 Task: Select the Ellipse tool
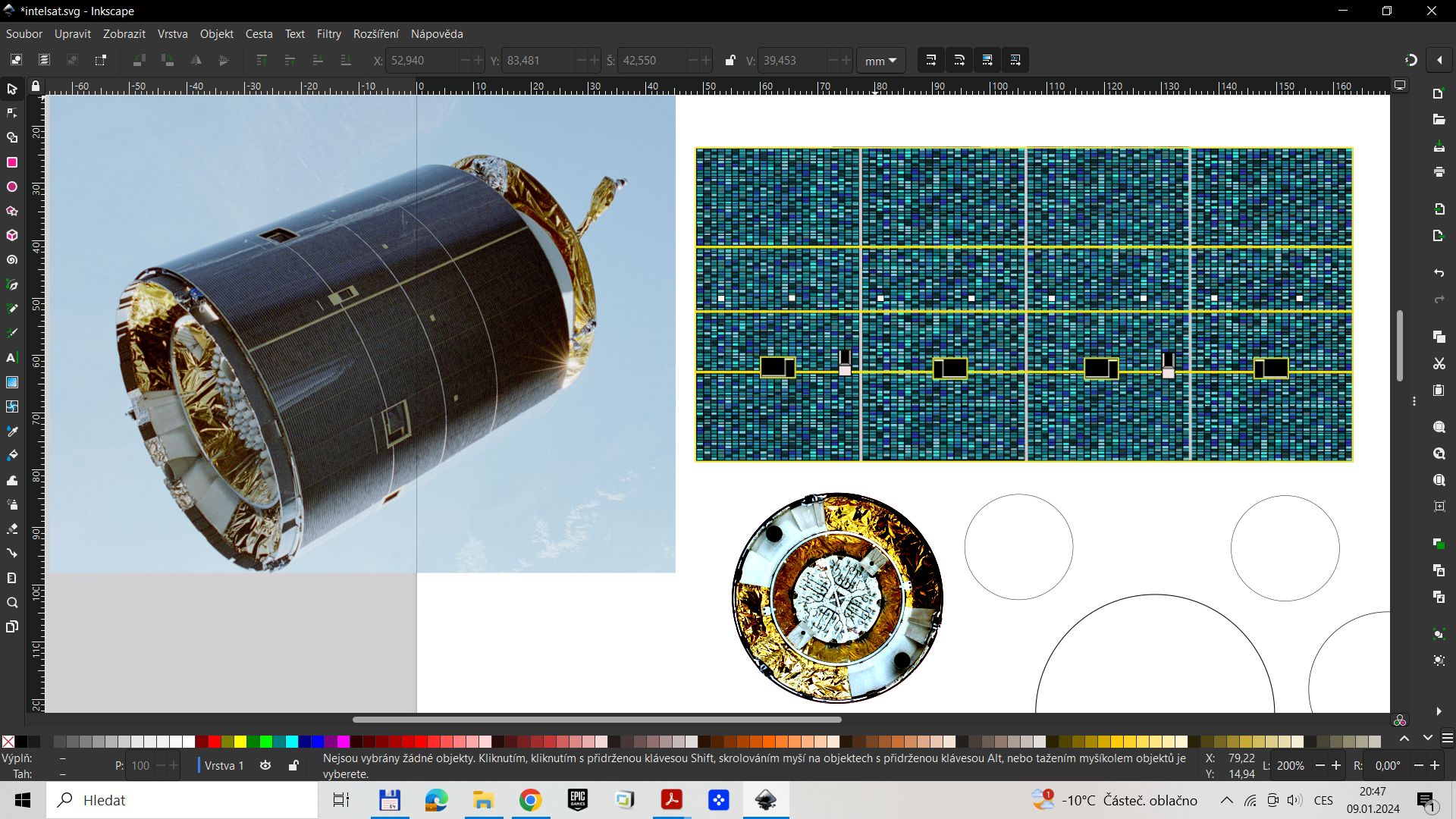click(x=12, y=187)
